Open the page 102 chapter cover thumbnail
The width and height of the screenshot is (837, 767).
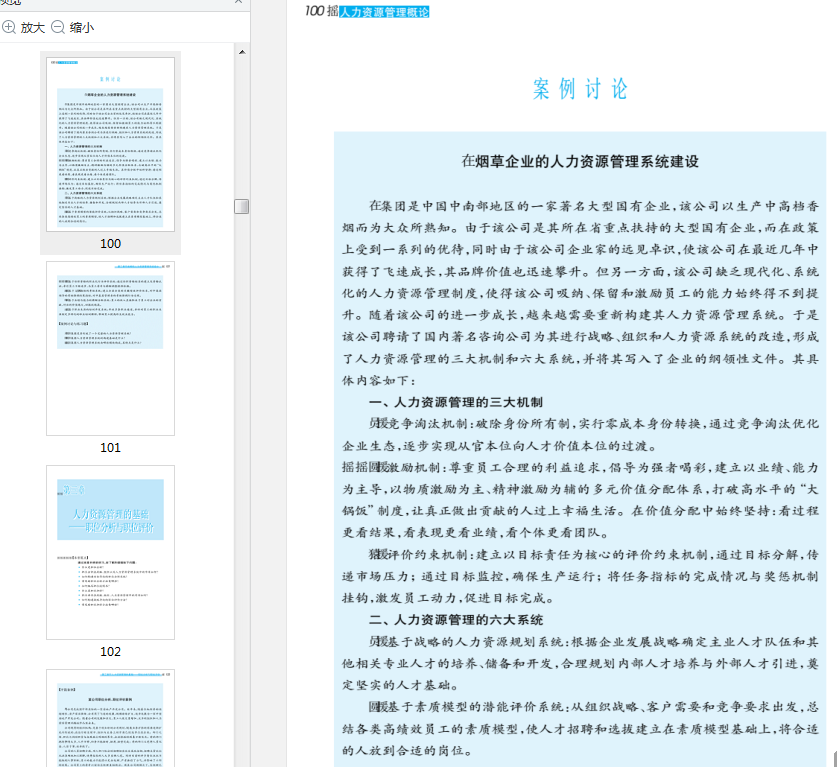coord(110,552)
